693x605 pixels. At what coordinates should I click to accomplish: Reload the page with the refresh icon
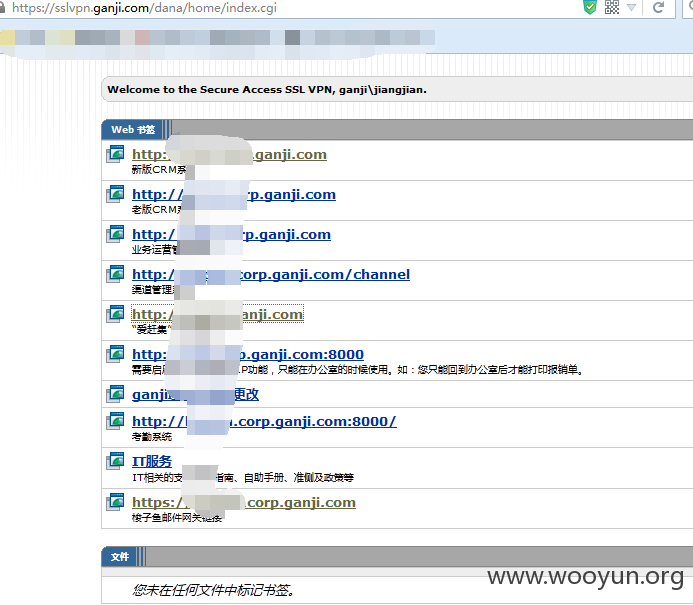[659, 7]
